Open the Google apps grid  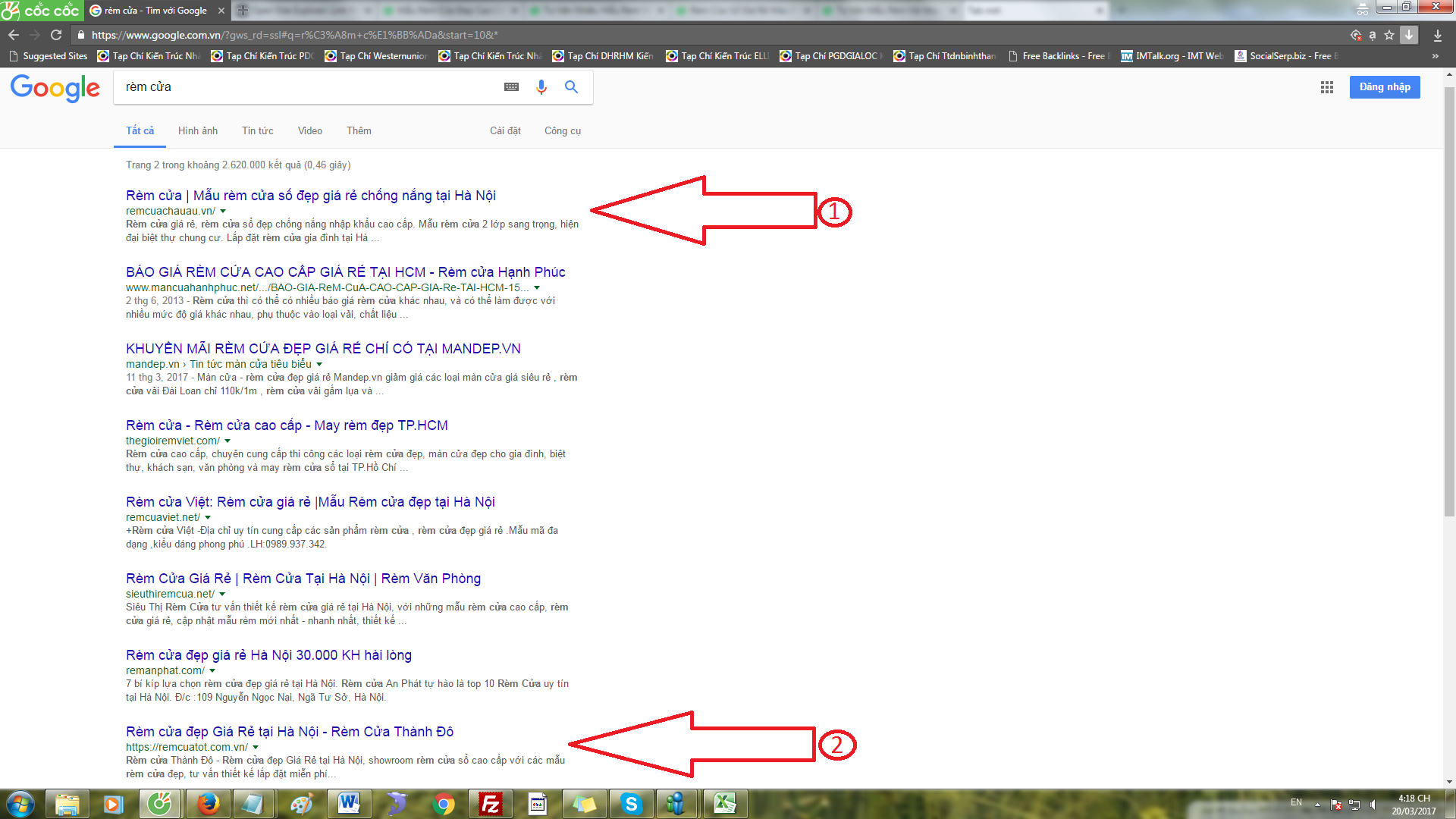[x=1327, y=87]
